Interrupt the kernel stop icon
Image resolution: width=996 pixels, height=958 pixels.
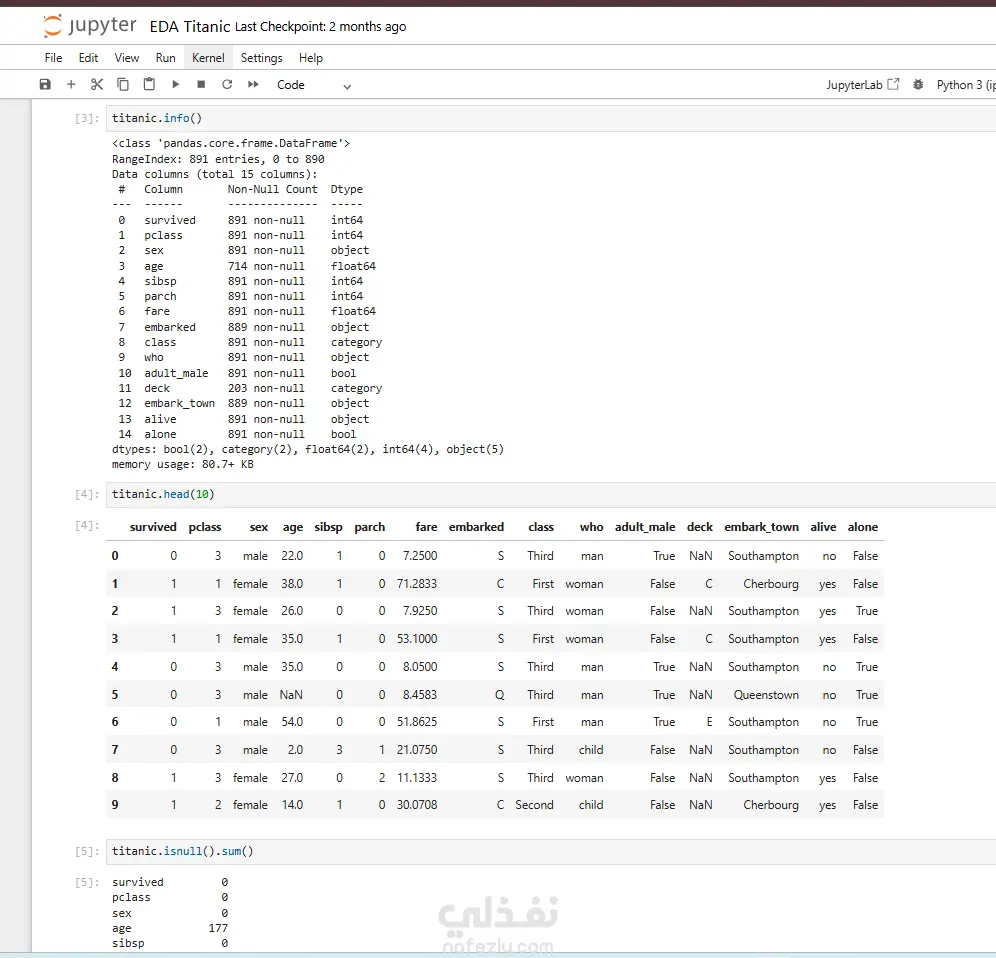point(201,84)
